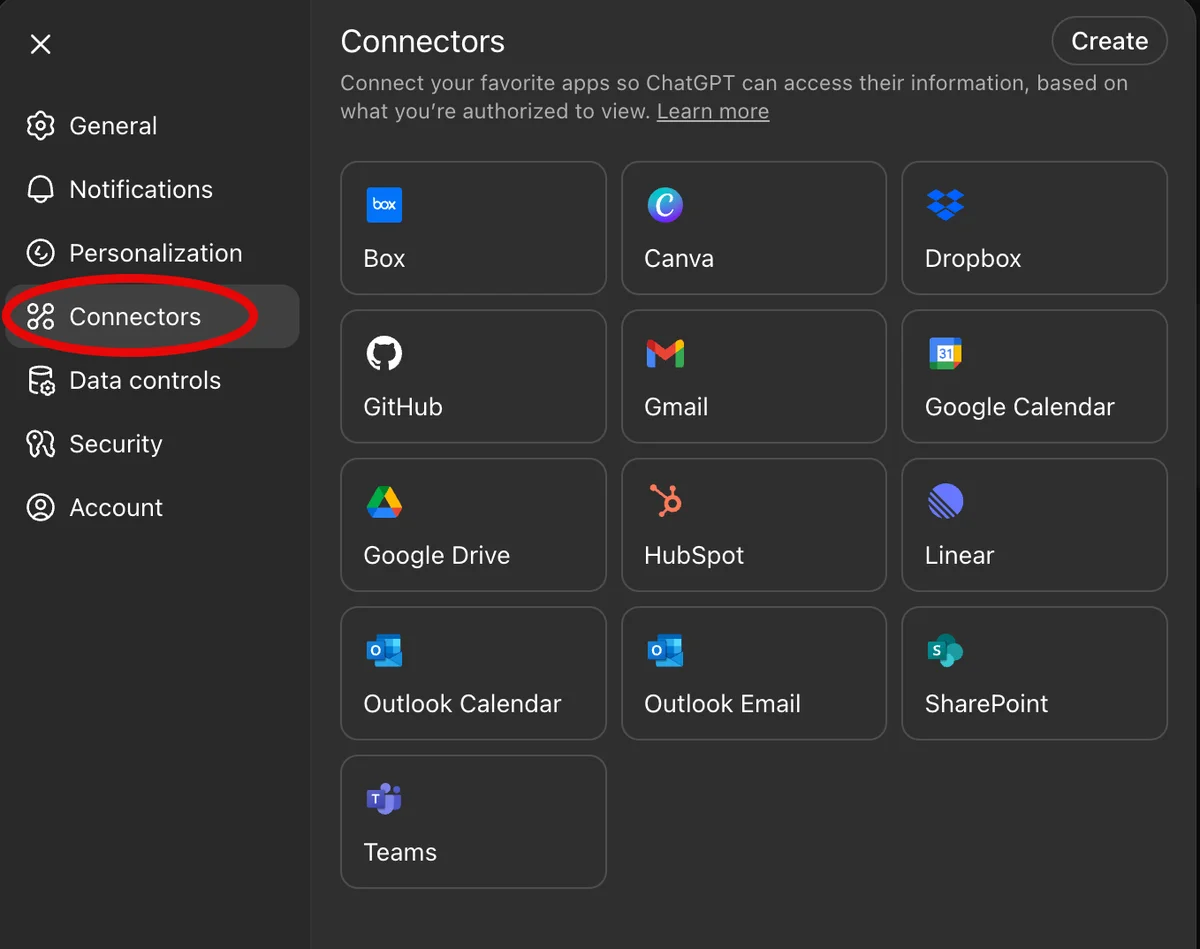The image size is (1200, 949).
Task: Select the "Box" connector label
Action: (384, 258)
